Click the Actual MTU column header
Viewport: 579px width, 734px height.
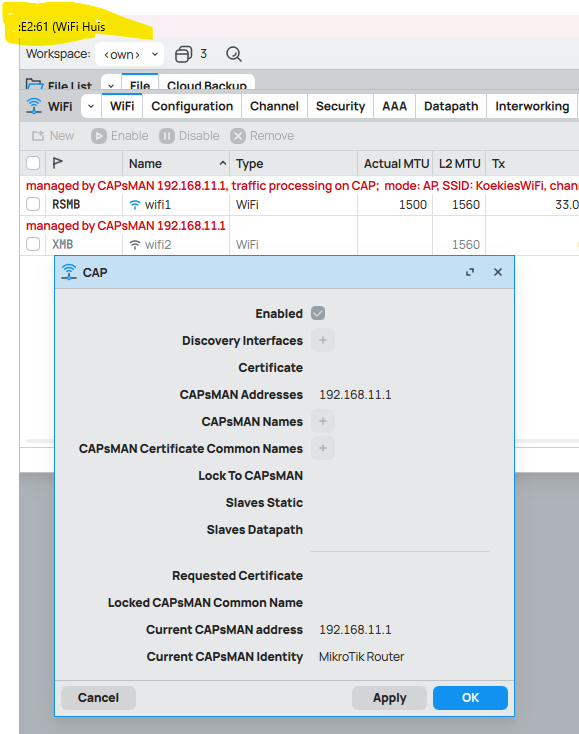coord(396,163)
